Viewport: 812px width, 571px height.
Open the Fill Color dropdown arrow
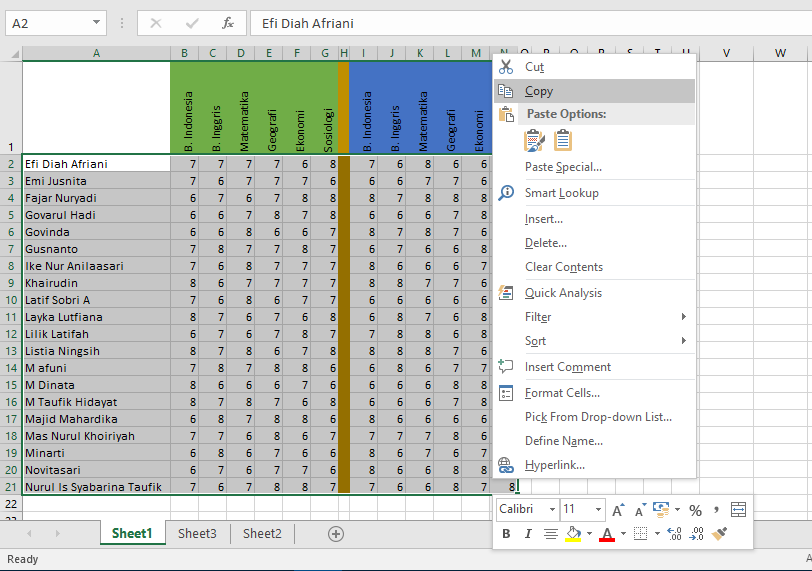(589, 534)
